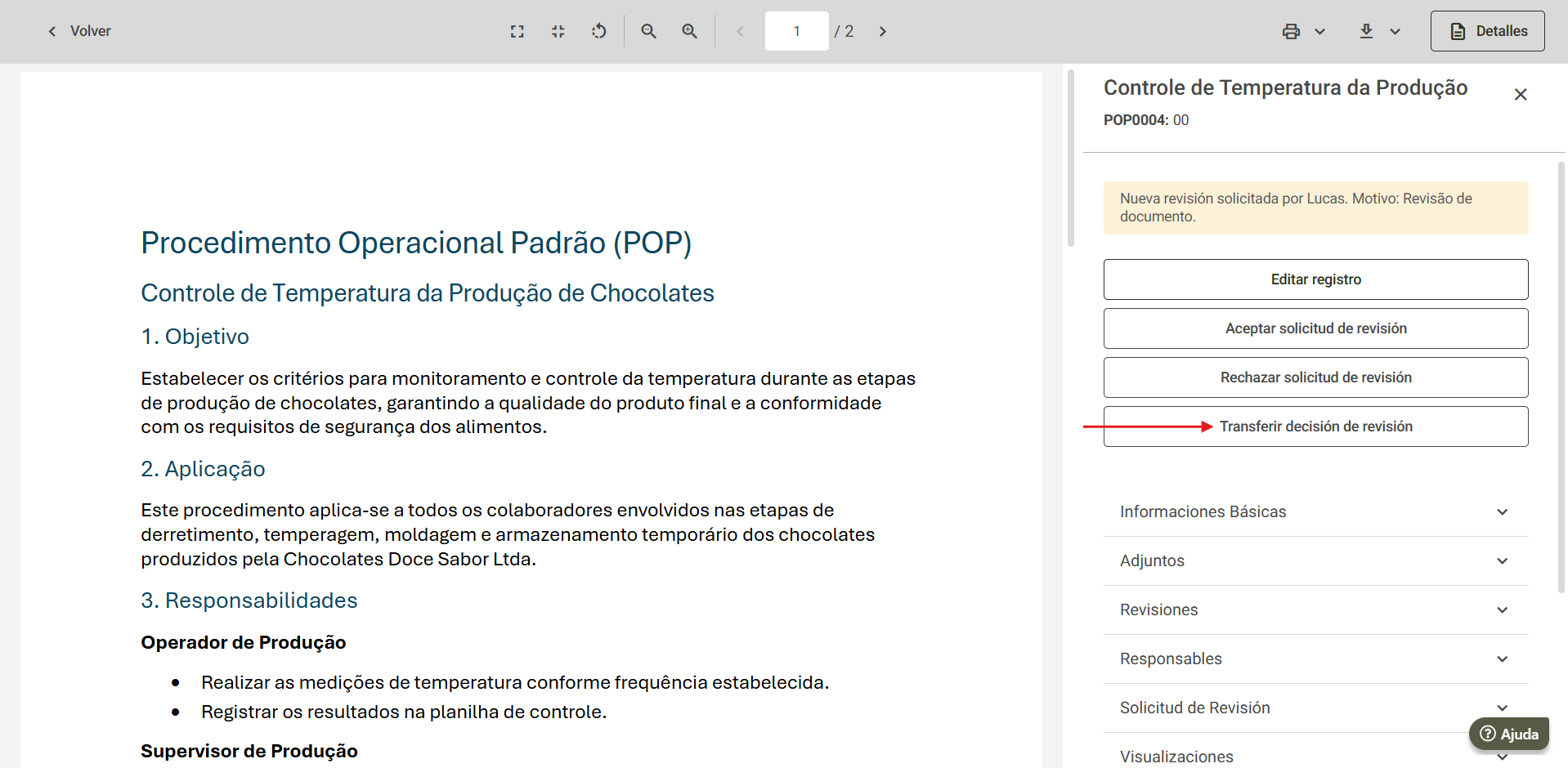Click the Editar registro button
Image resolution: width=1568 pixels, height=768 pixels.
[x=1315, y=279]
